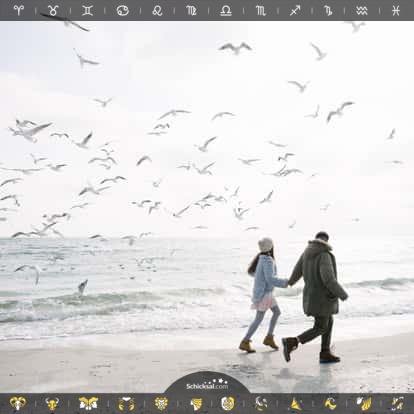This screenshot has width=414, height=414.
Task: Open the Cancer symbol in top bar
Action: point(123,10)
